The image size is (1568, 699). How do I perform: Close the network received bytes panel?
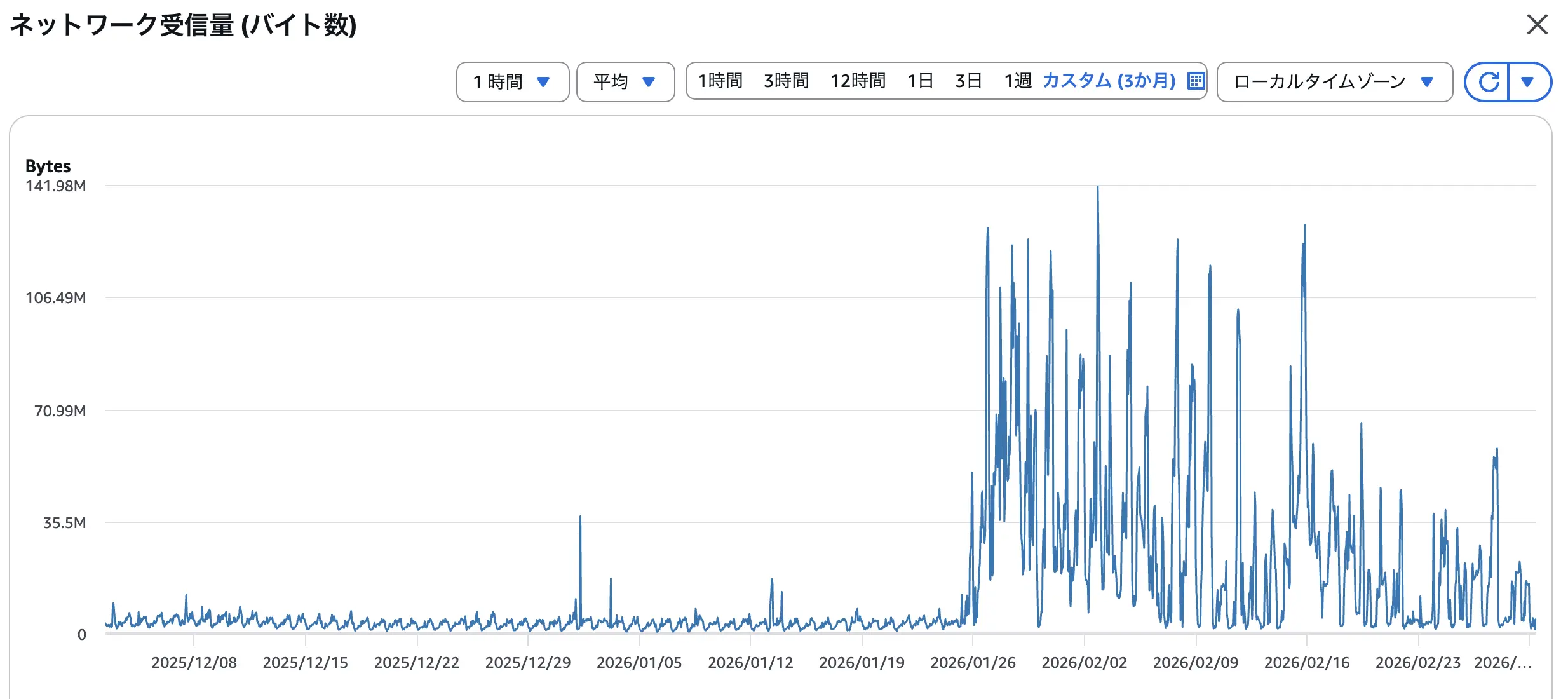[x=1537, y=25]
